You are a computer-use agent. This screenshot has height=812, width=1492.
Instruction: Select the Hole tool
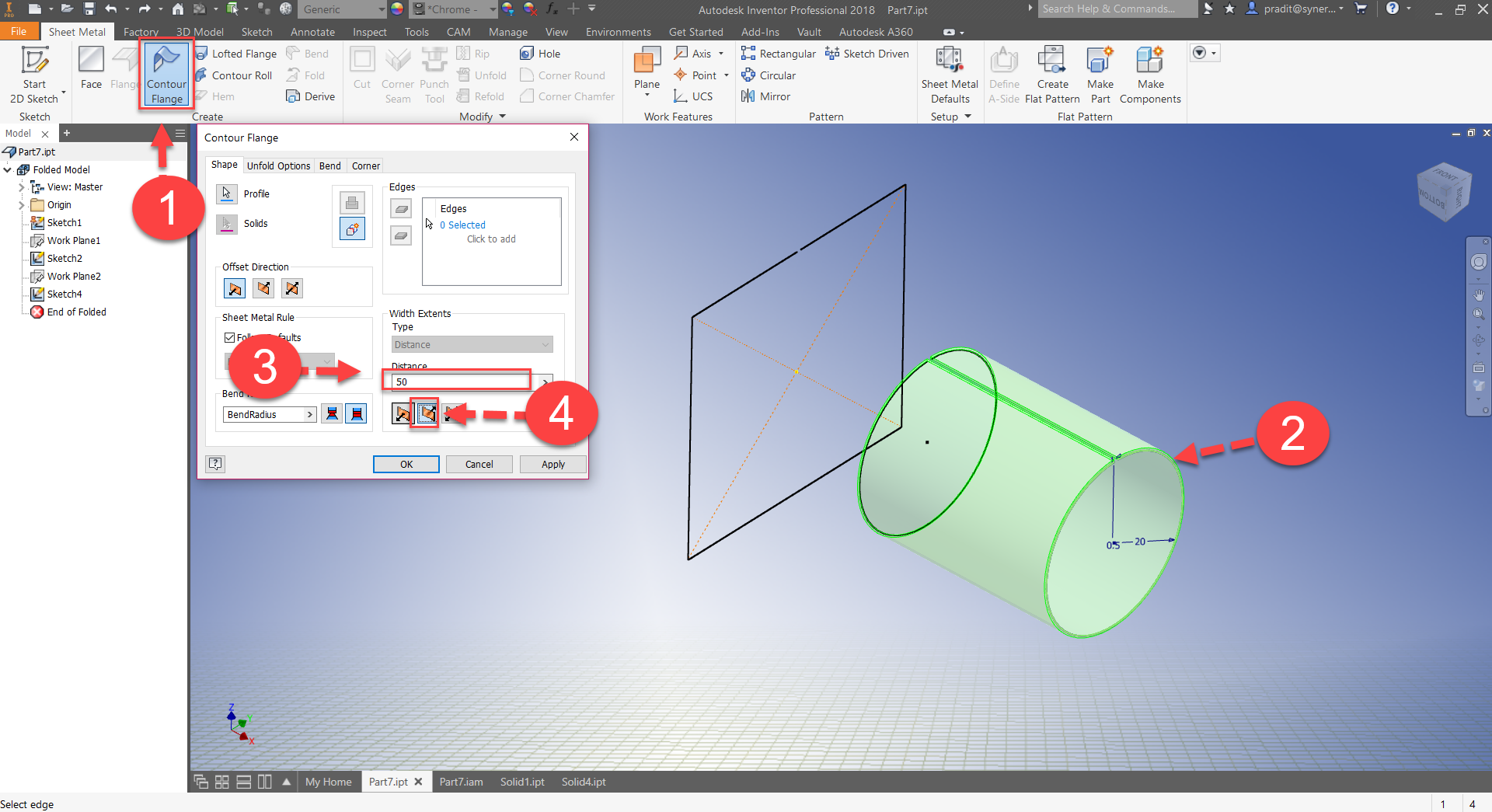point(541,53)
